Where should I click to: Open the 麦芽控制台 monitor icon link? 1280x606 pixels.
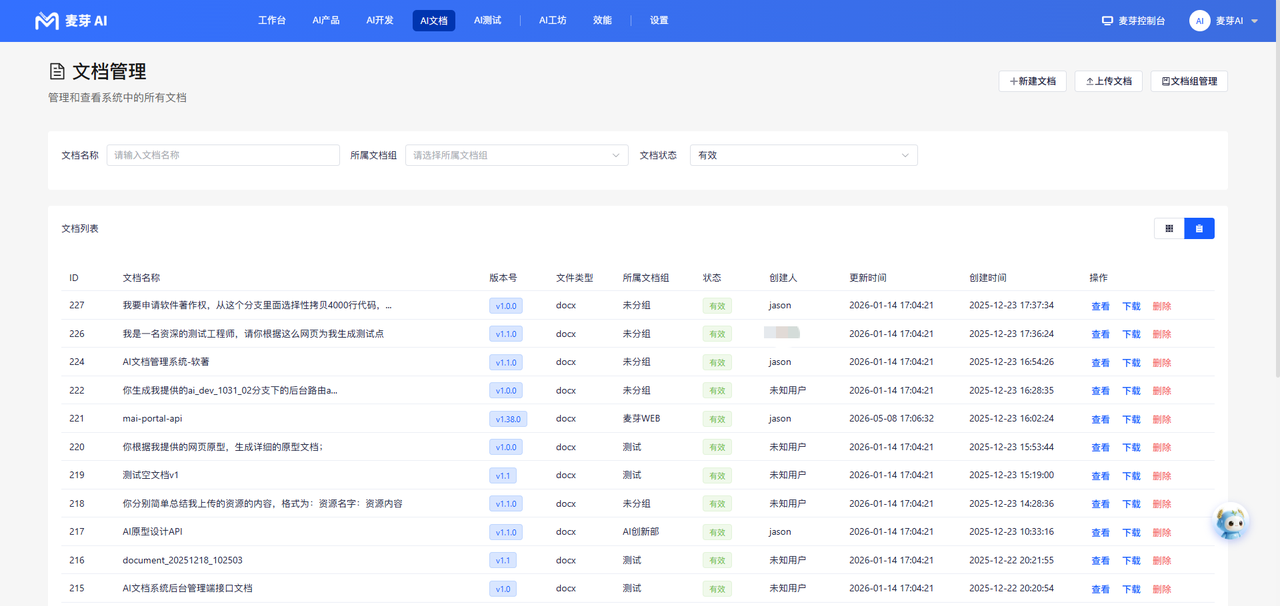(1107, 21)
